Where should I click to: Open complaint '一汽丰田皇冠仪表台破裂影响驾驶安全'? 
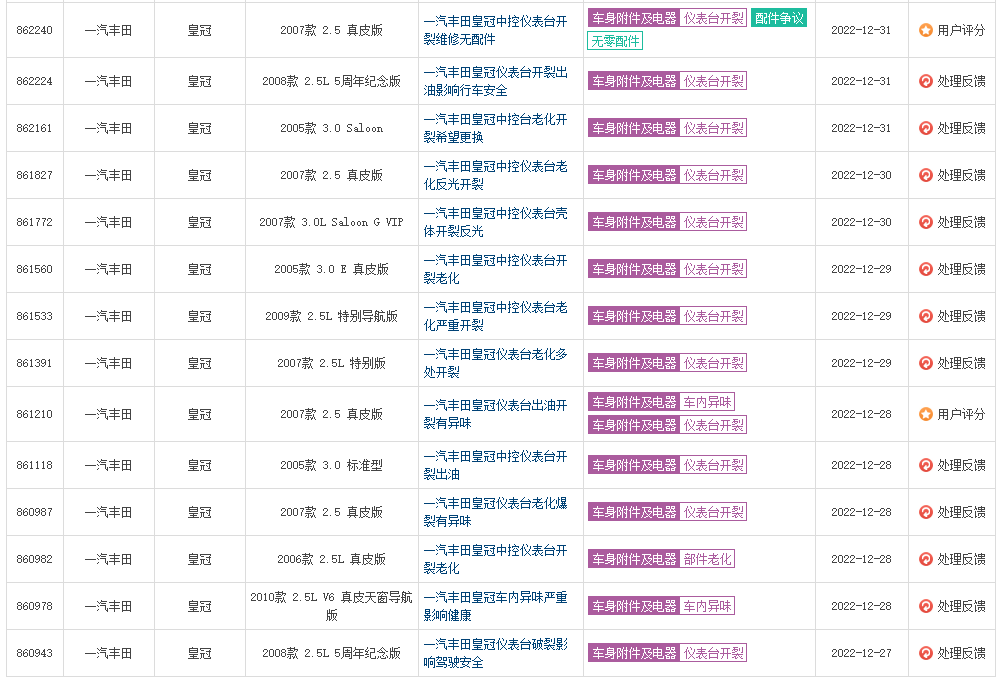click(x=495, y=653)
